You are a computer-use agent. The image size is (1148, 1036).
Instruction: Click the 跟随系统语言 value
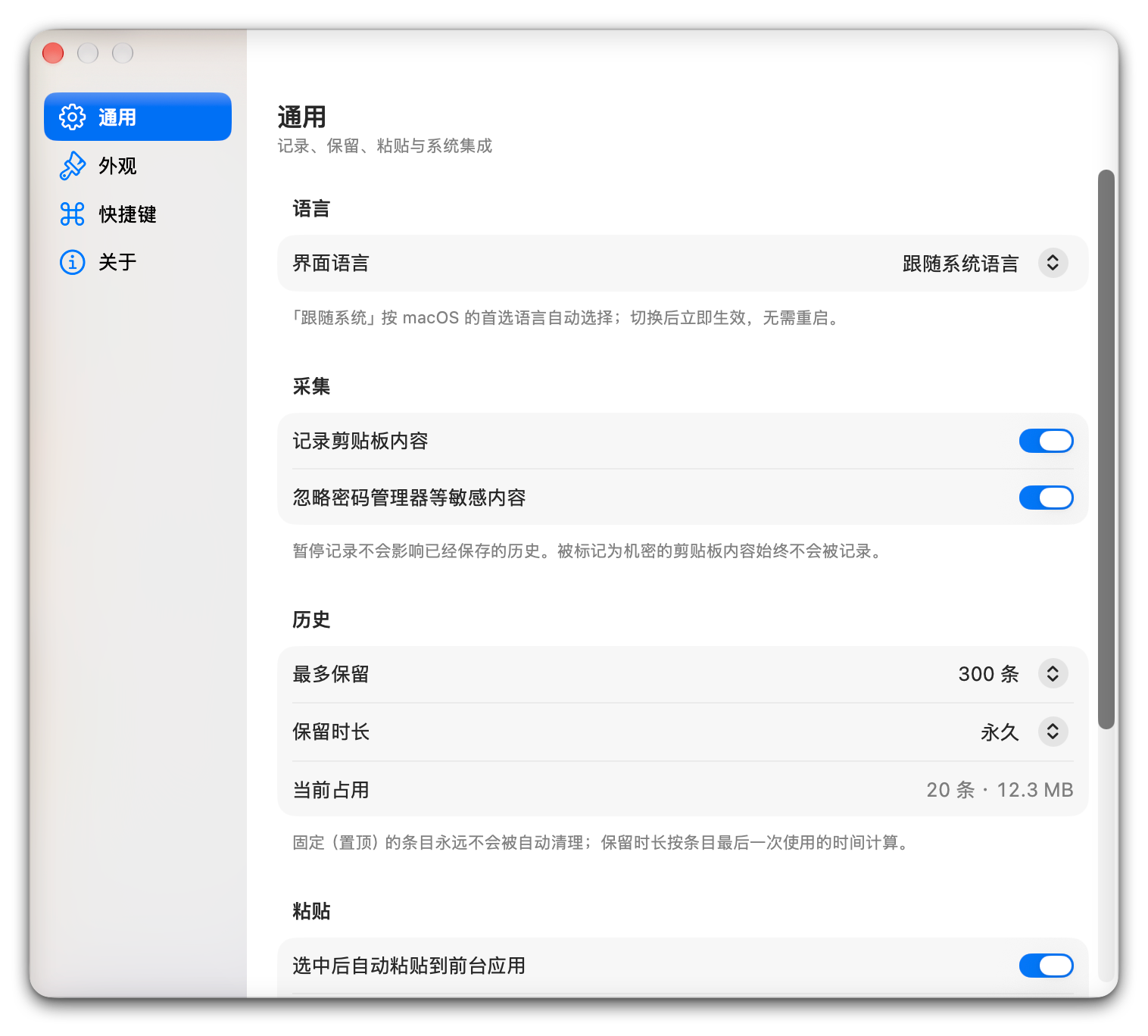click(960, 264)
